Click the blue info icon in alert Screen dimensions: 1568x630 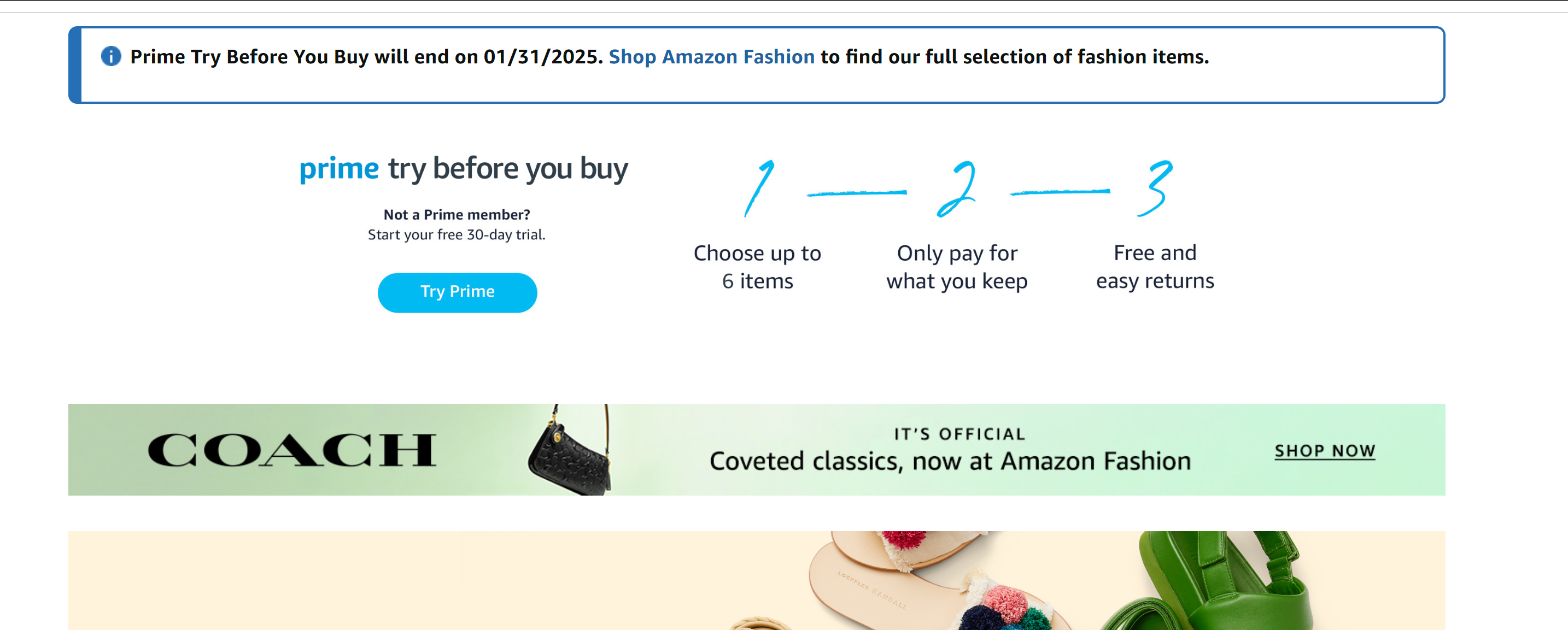(111, 57)
